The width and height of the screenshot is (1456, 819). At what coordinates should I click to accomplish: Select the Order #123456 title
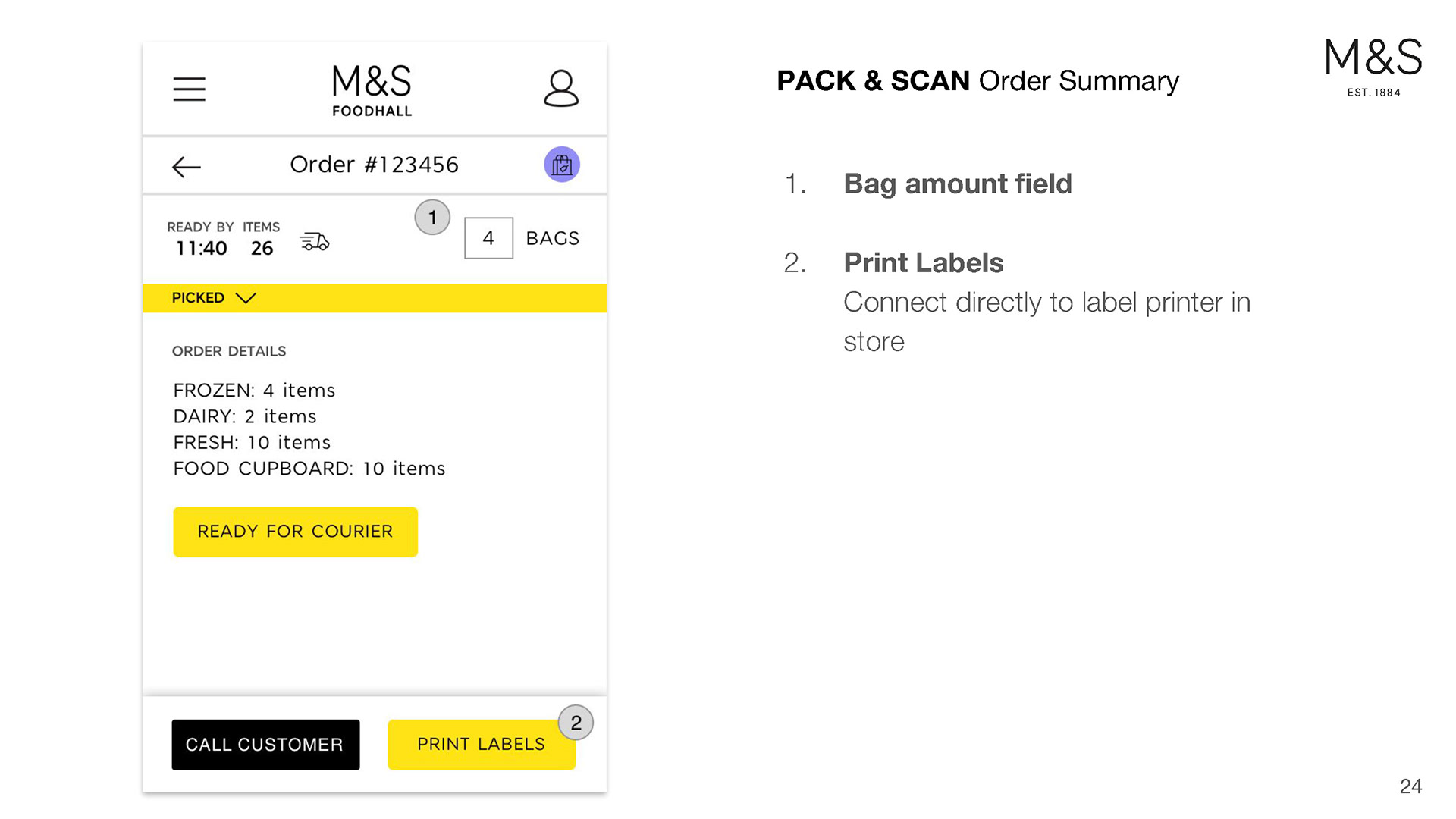point(375,165)
